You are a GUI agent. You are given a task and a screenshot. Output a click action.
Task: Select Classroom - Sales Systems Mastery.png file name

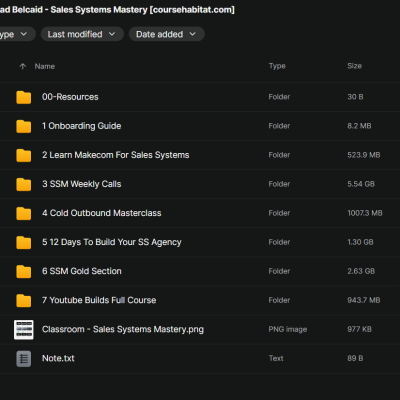123,329
